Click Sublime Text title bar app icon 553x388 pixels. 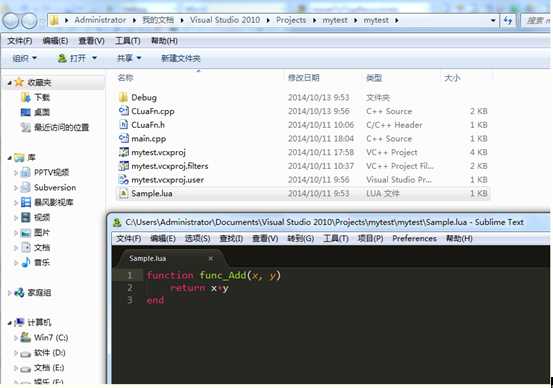tap(117, 223)
